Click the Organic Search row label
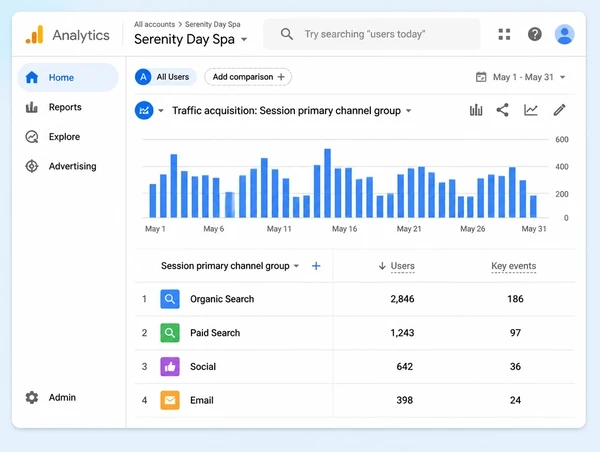This screenshot has height=452, width=600. tap(222, 299)
